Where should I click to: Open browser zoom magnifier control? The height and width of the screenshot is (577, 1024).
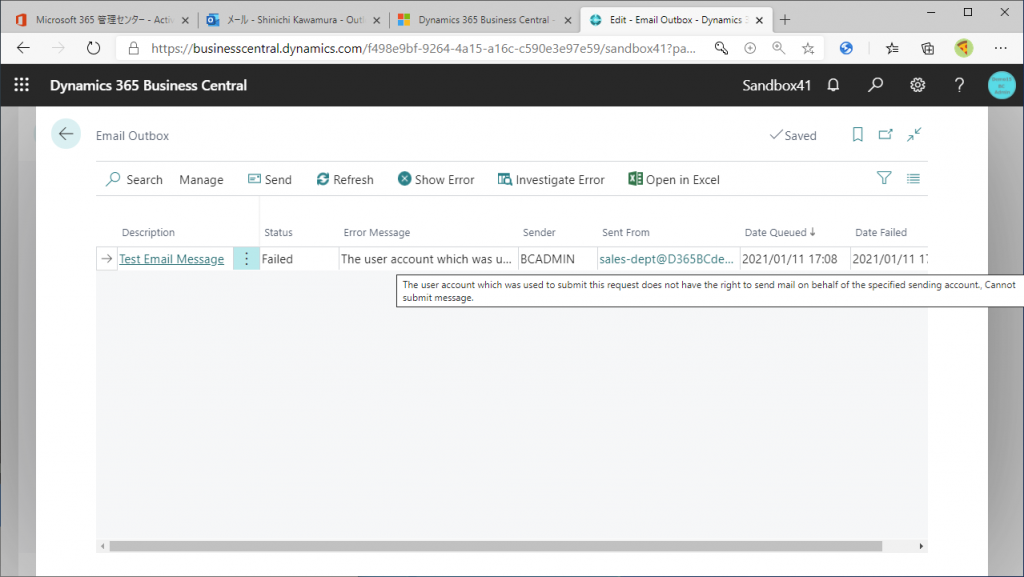point(778,48)
